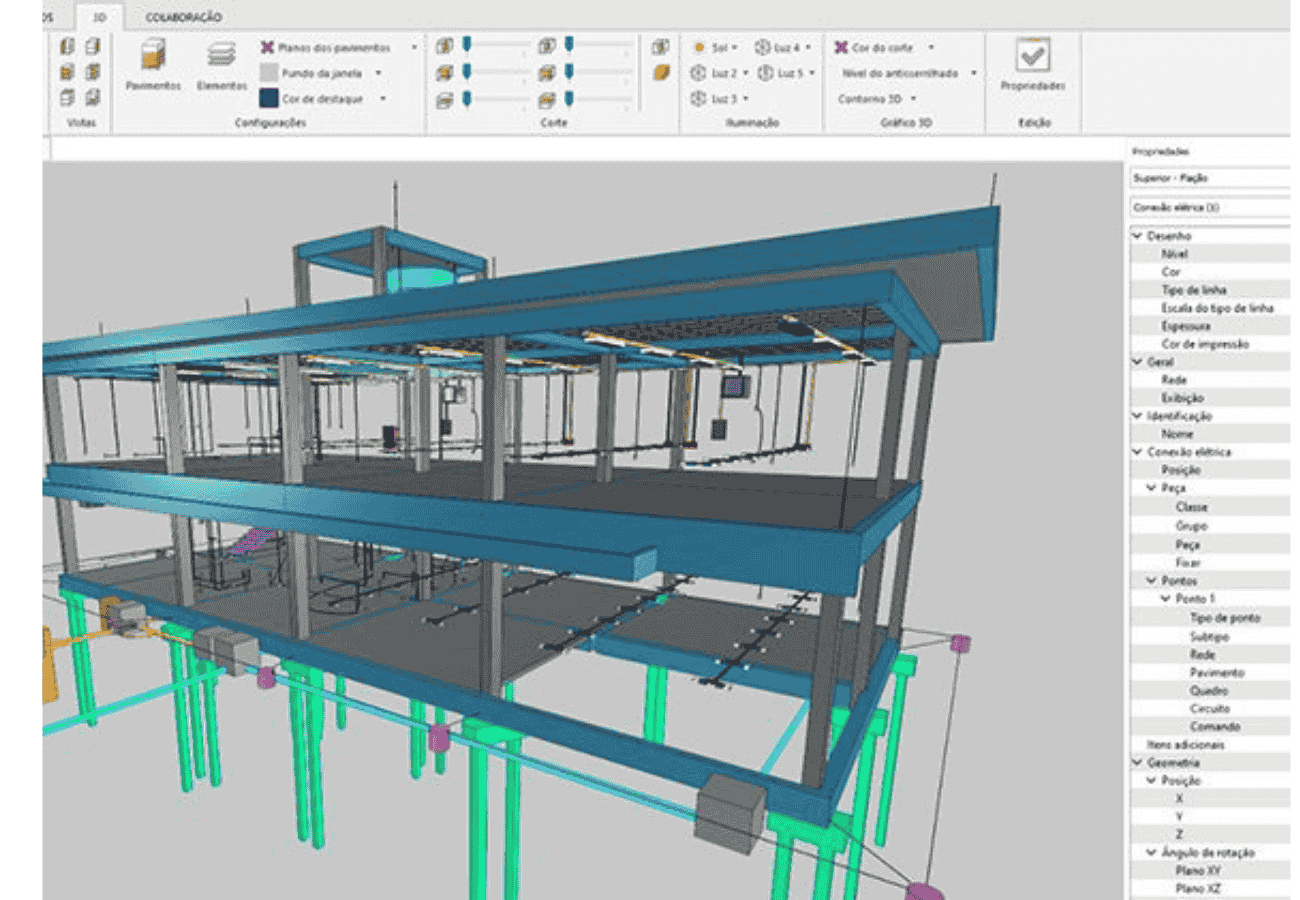Viewport: 1300px width, 900px height.
Task: Open the Pavimentos tool
Action: (x=153, y=66)
